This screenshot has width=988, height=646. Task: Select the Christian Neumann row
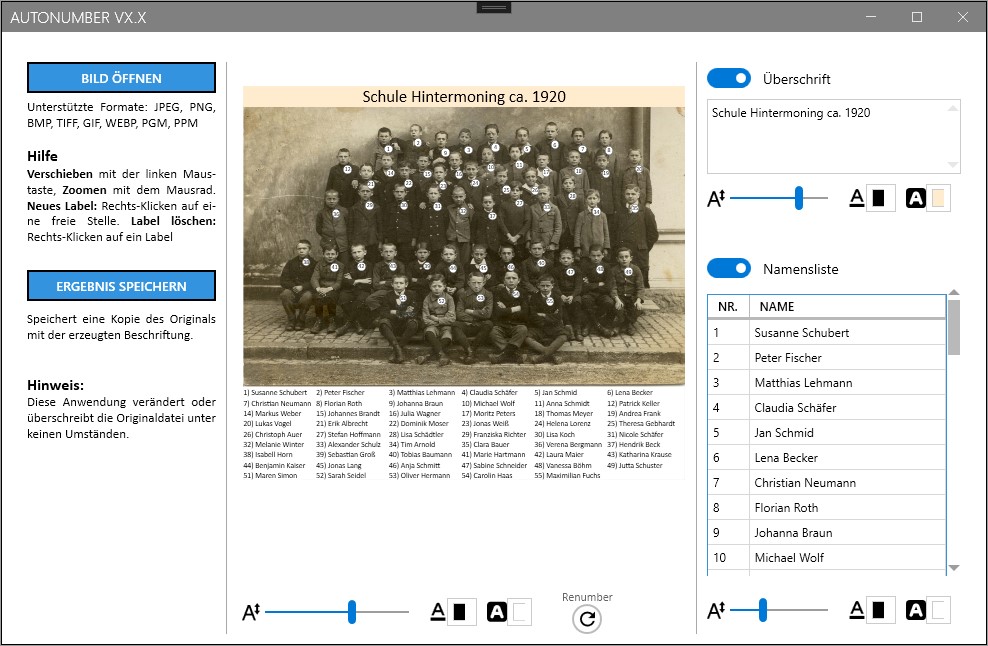(827, 483)
